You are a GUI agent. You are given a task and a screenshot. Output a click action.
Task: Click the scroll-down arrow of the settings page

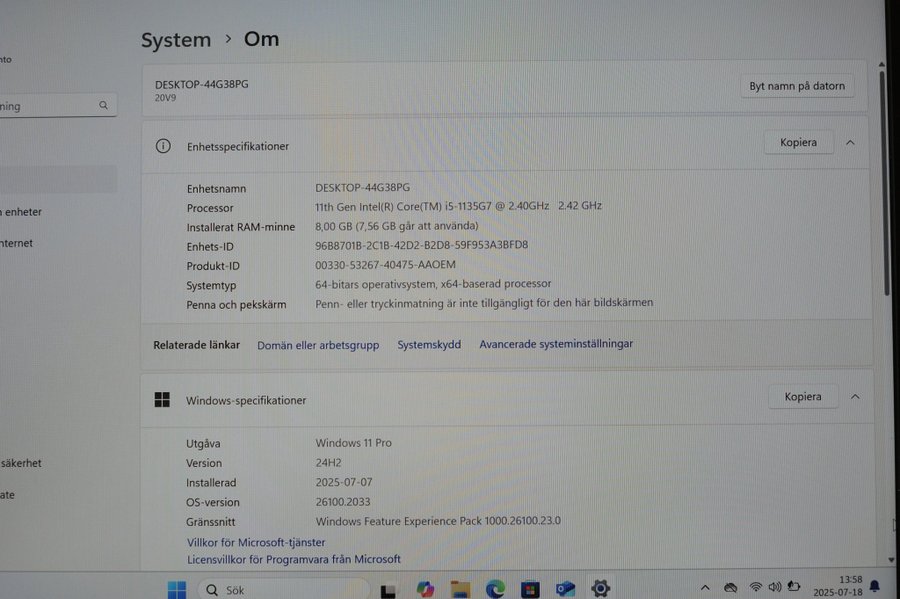[x=891, y=559]
